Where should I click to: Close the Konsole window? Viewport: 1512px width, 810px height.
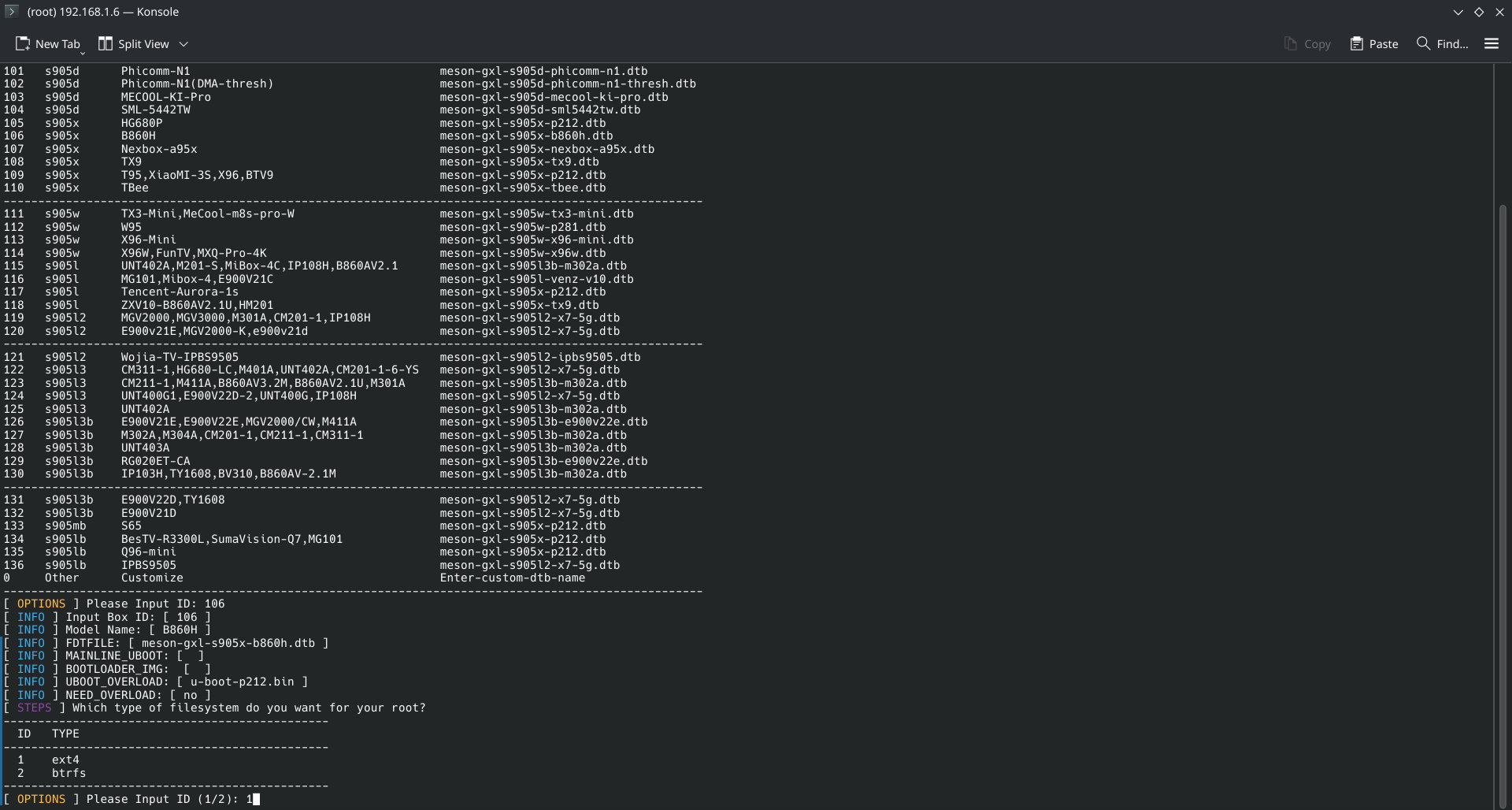pos(1500,12)
